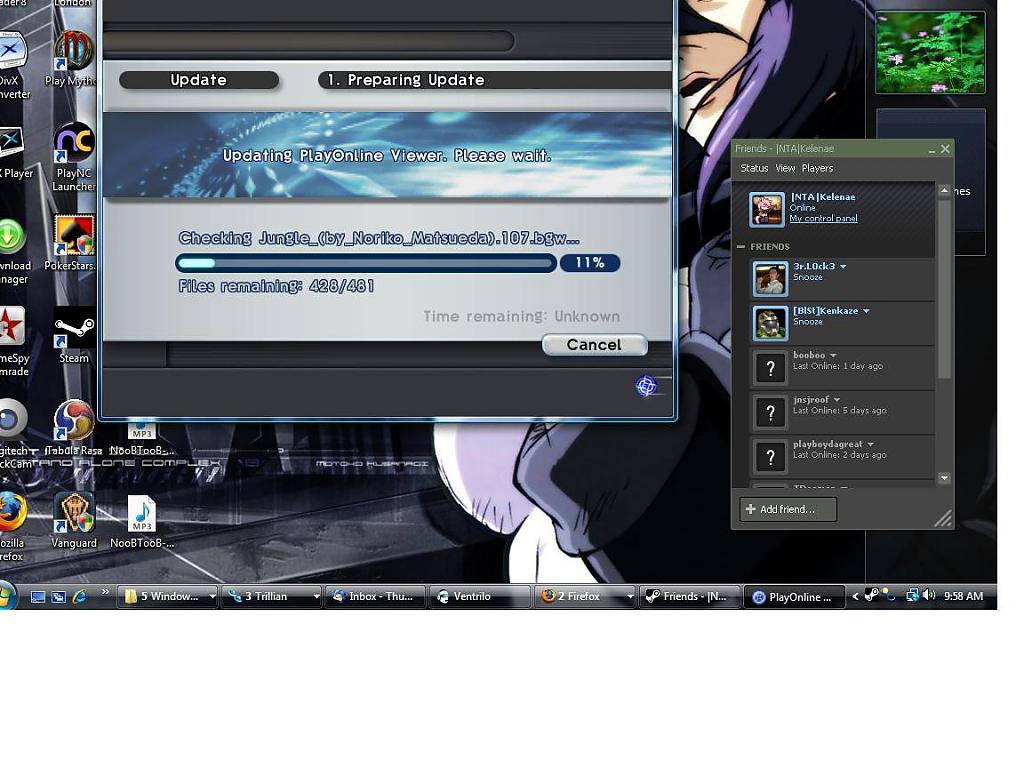Click the update progress bar

coord(365,263)
